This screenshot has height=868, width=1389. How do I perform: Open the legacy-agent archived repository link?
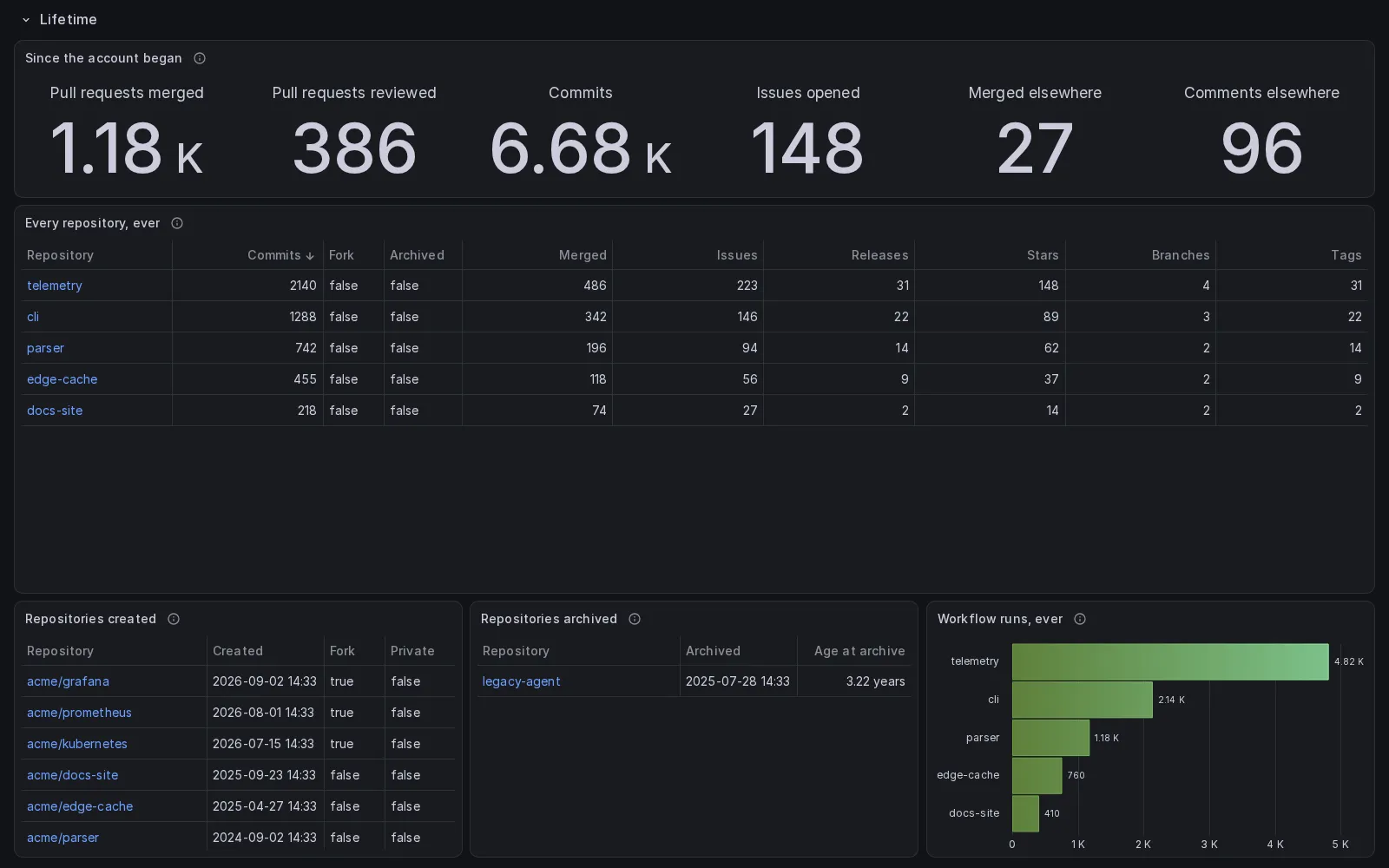pos(521,681)
